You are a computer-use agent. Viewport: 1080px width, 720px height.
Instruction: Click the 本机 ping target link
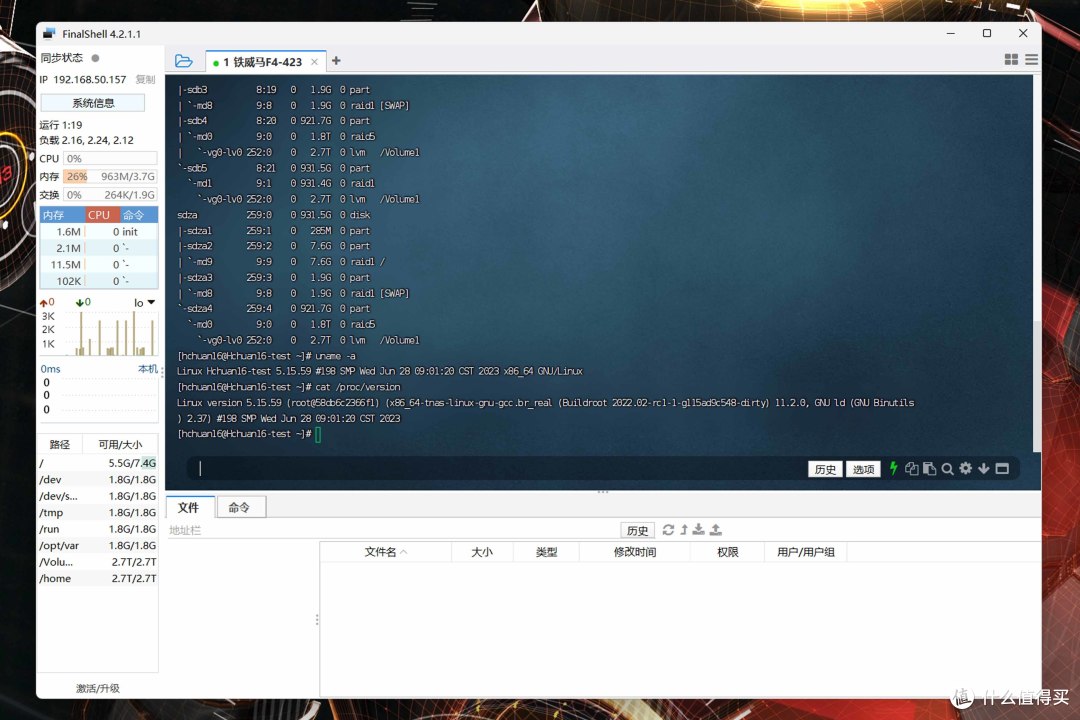147,369
